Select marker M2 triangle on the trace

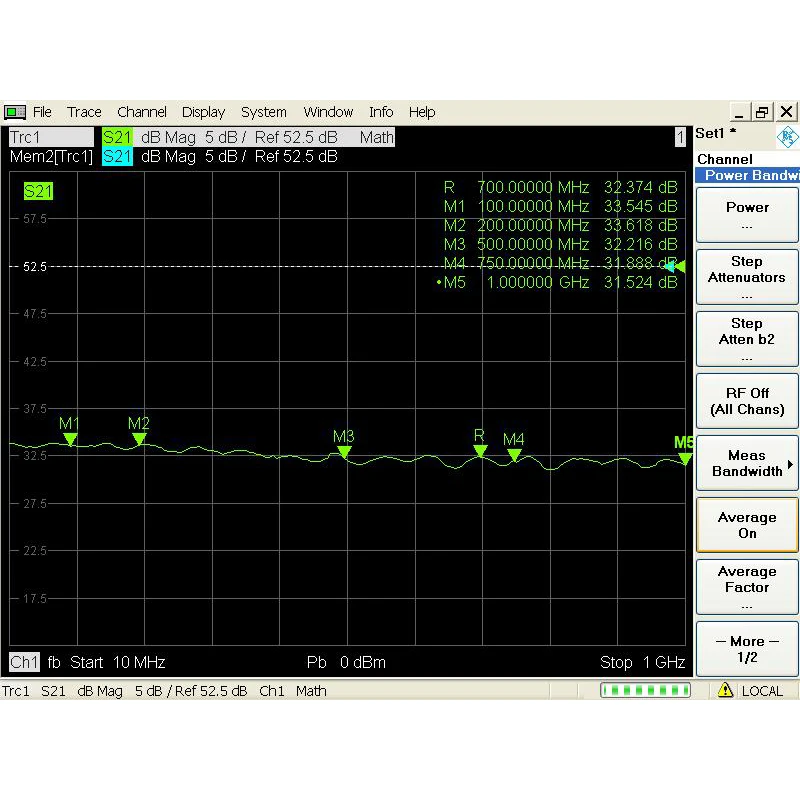139,438
